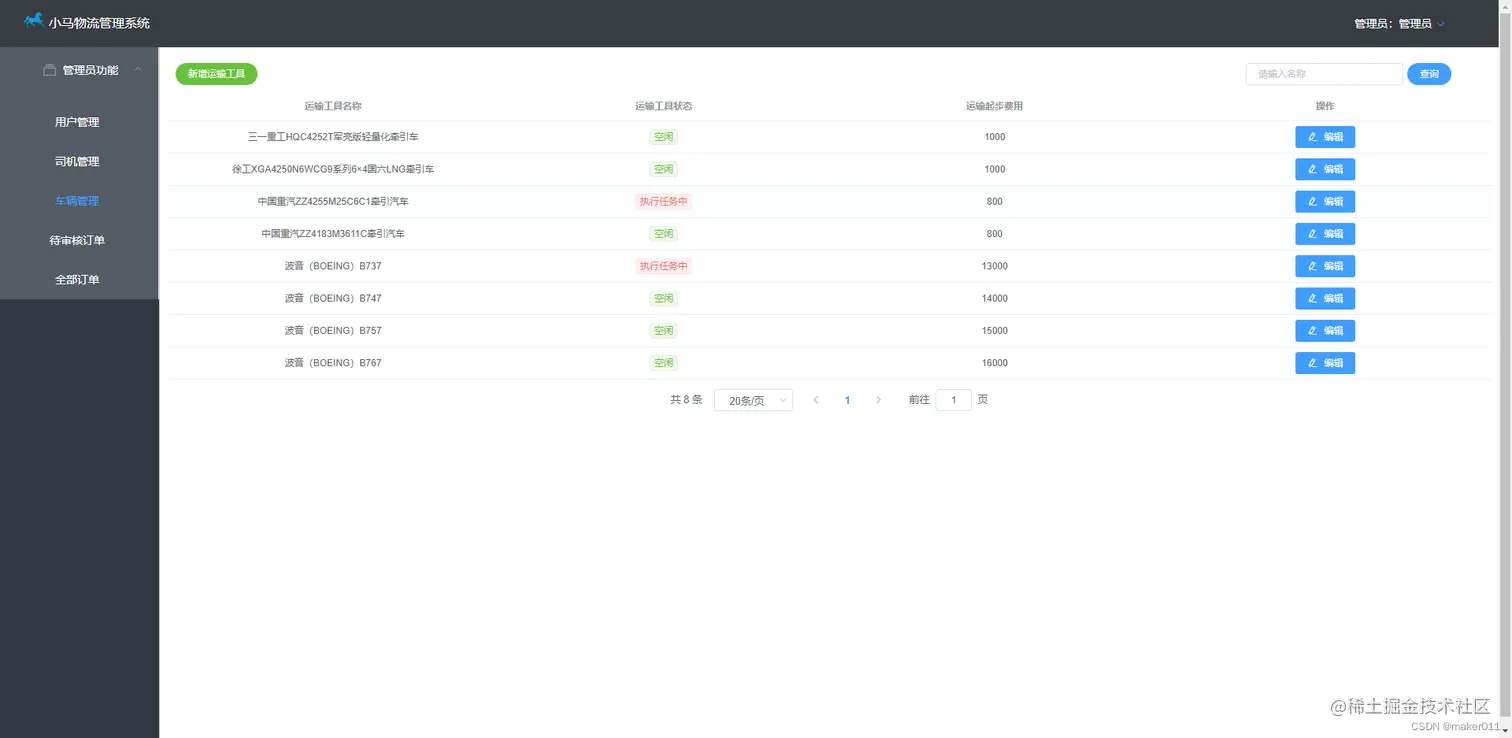Screen dimensions: 1512x738
Task: Edit the 波音 B767 row
Action: (1325, 363)
